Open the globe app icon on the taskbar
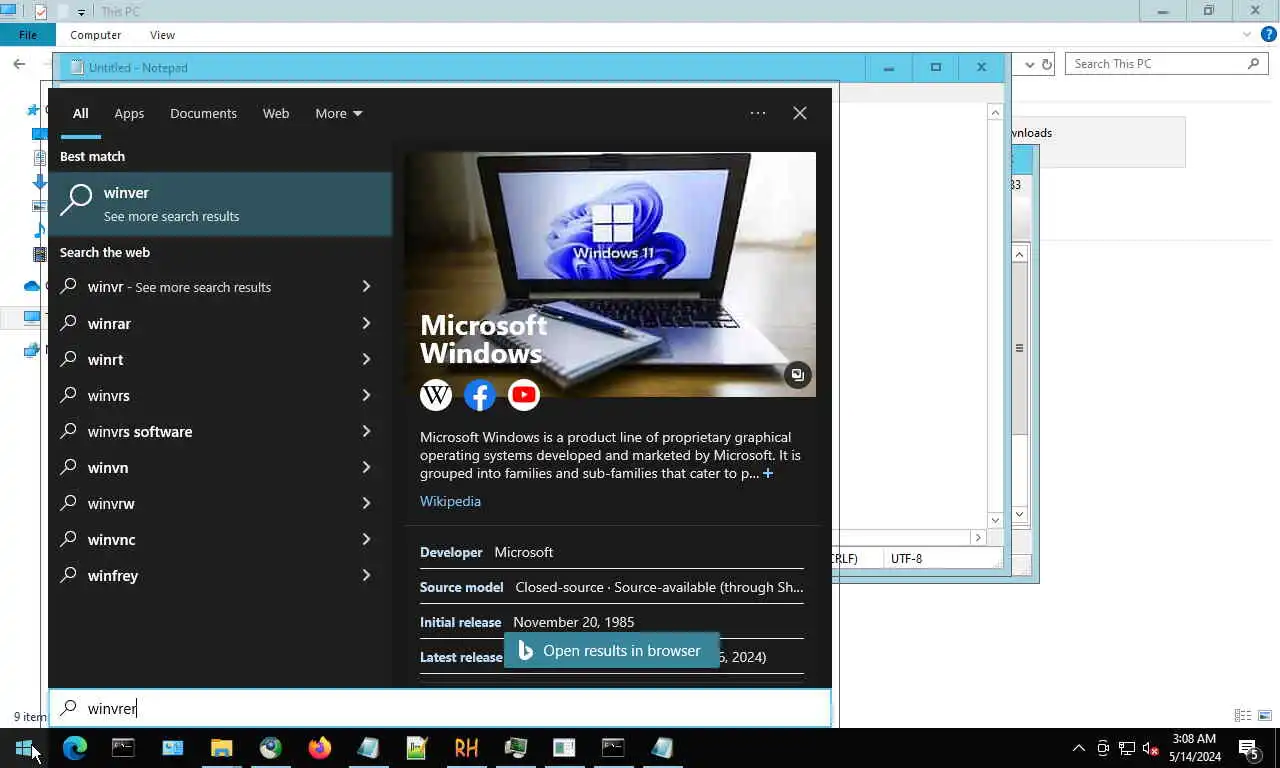This screenshot has width=1280, height=768. pyautogui.click(x=270, y=748)
